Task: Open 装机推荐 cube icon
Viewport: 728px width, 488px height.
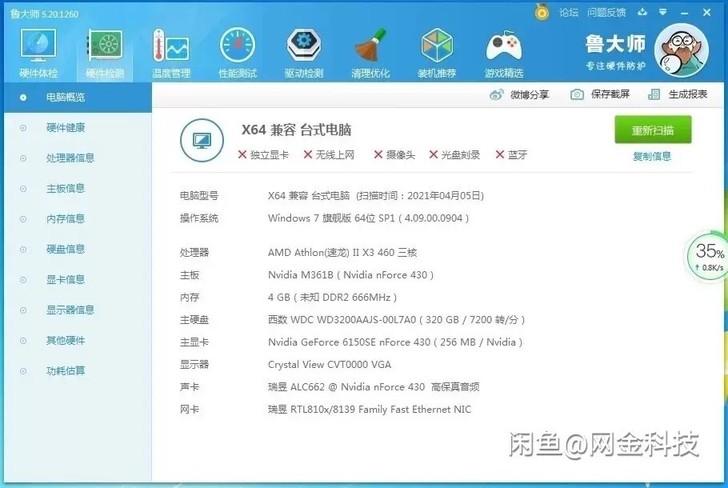Action: 436,52
